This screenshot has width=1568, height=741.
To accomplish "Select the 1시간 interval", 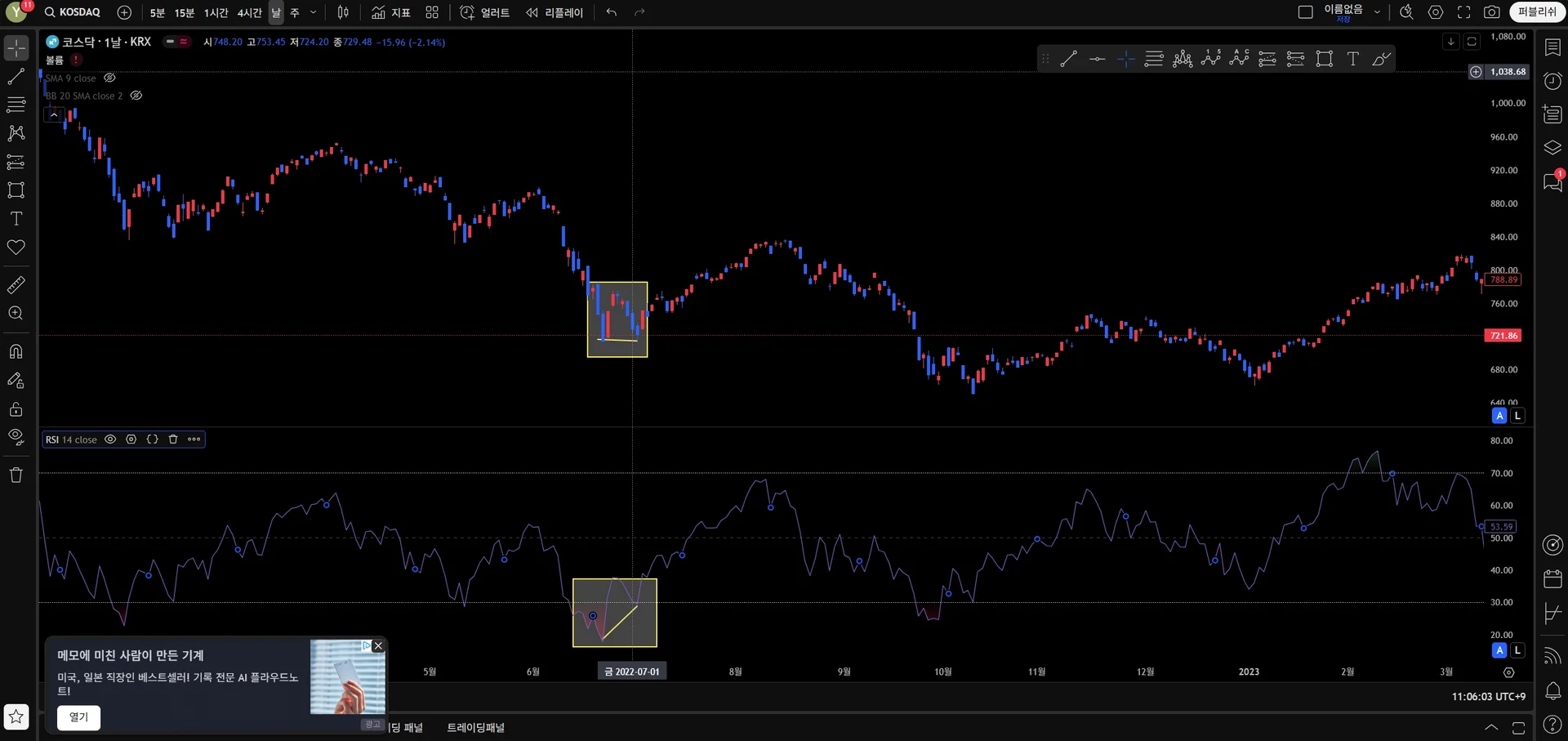I will pyautogui.click(x=216, y=12).
